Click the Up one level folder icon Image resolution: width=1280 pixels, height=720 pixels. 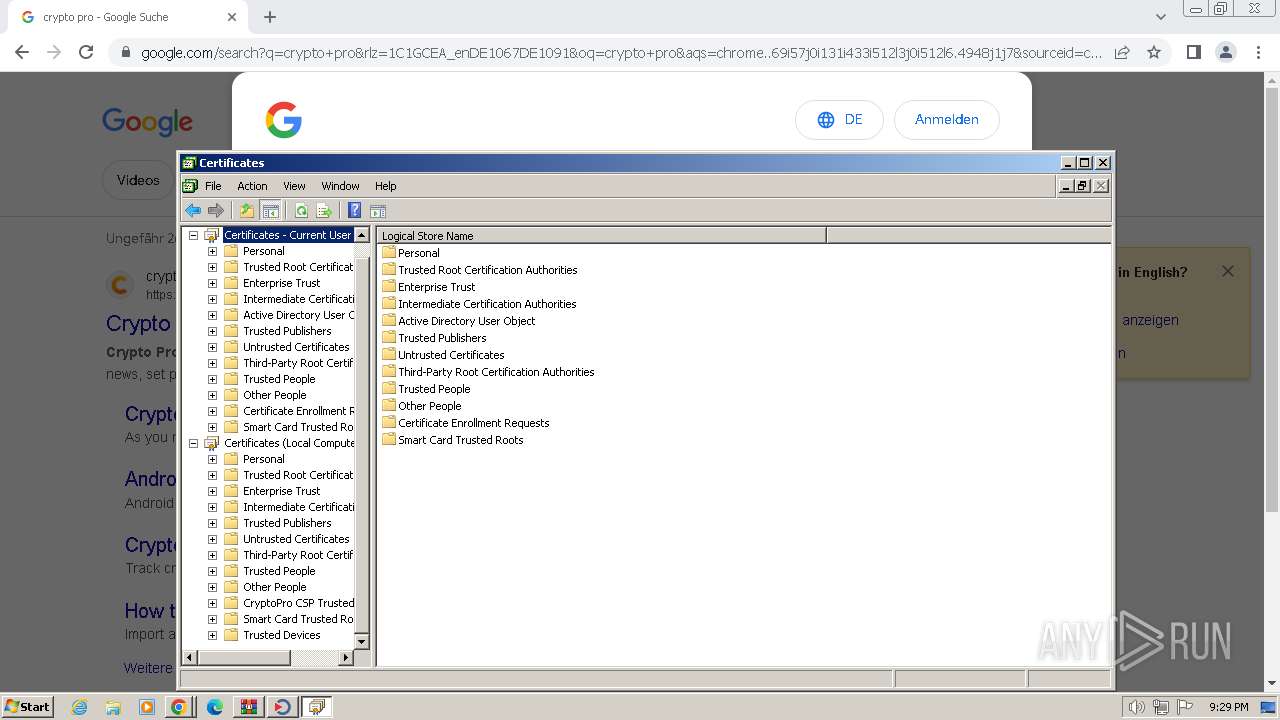pos(247,211)
